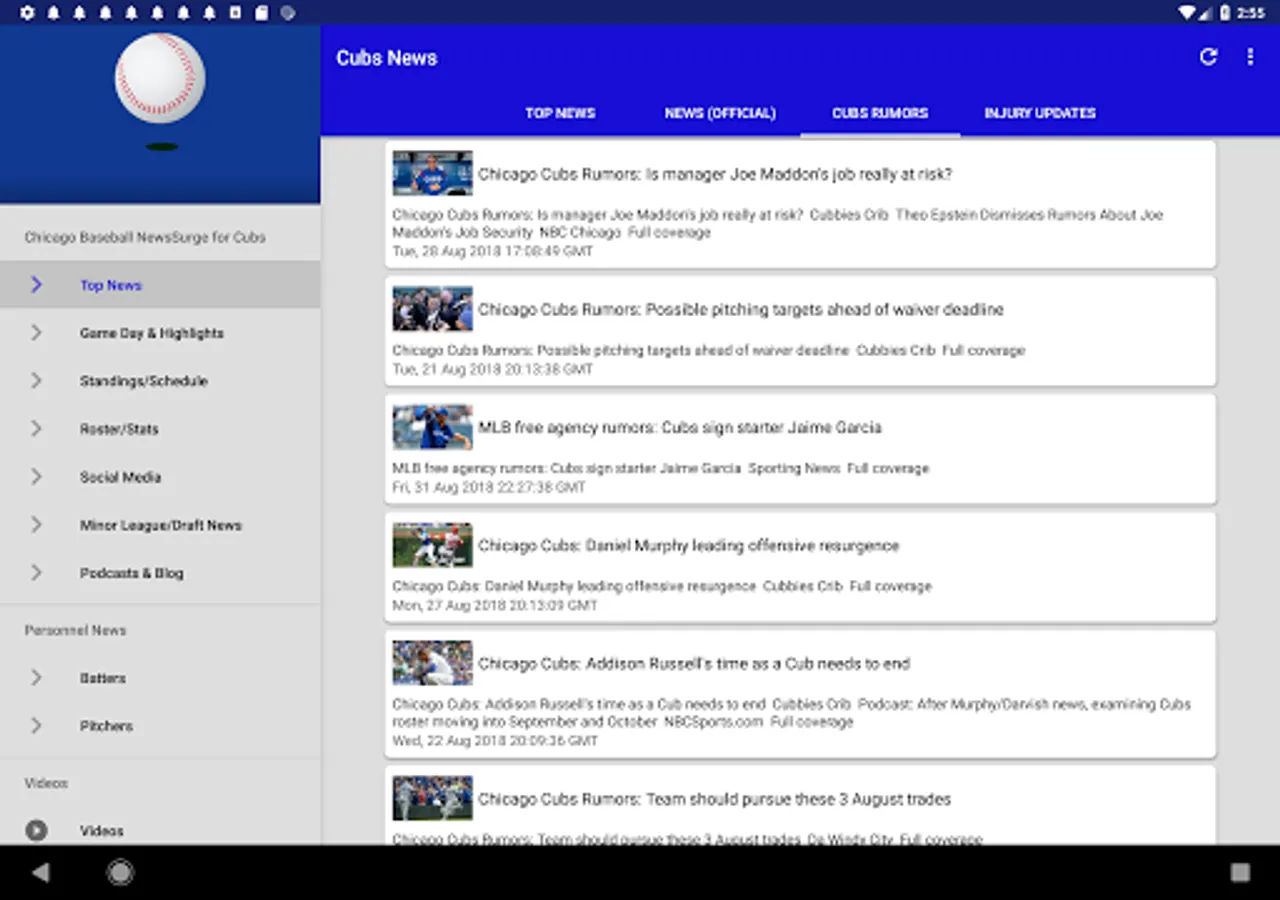Tap date Wed, 22 Aug 2018 20:09:36 GMT
Screen dimensions: 1280x900
(495, 741)
